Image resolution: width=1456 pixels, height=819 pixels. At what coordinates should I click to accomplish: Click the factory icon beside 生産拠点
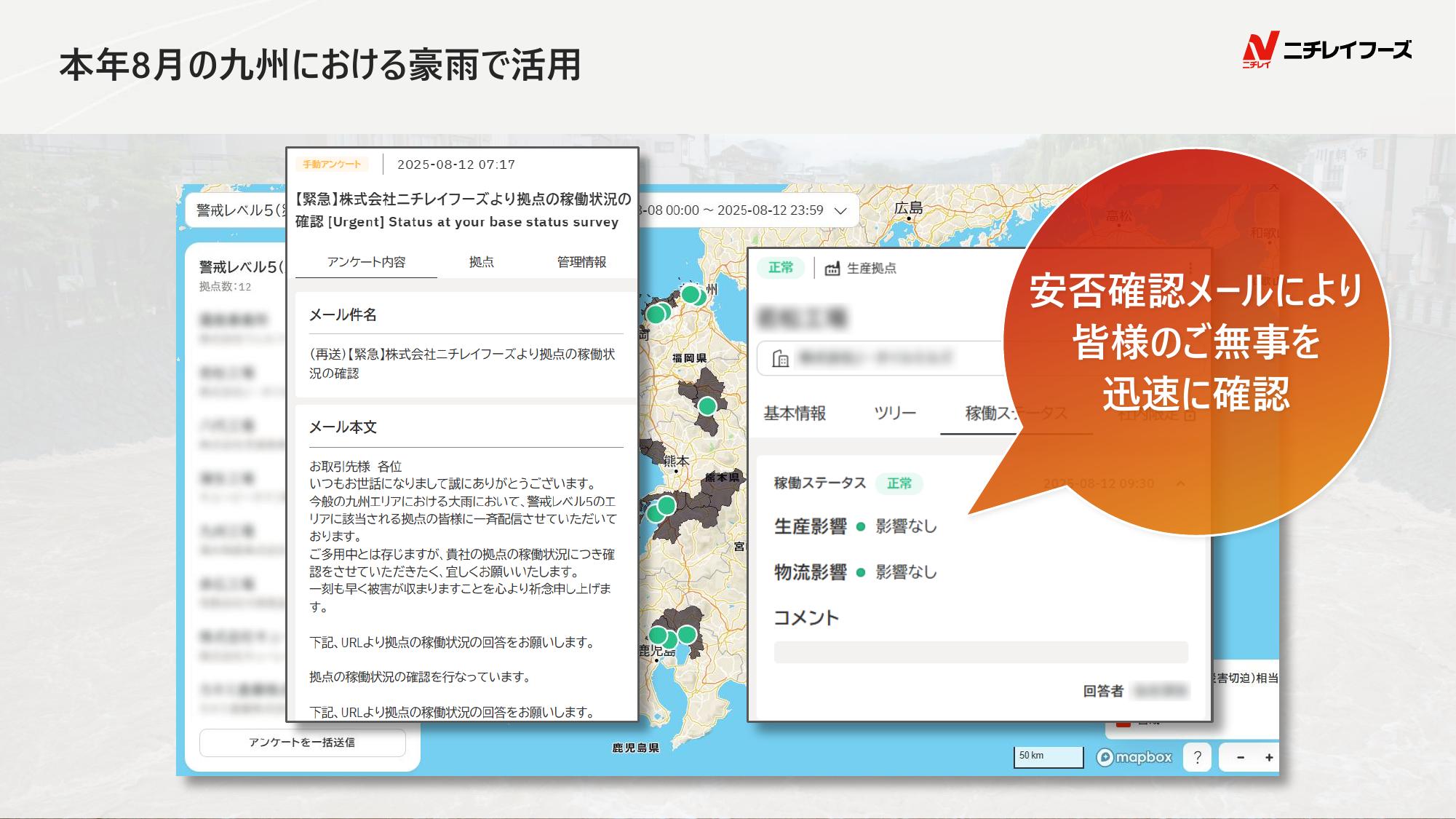point(832,269)
